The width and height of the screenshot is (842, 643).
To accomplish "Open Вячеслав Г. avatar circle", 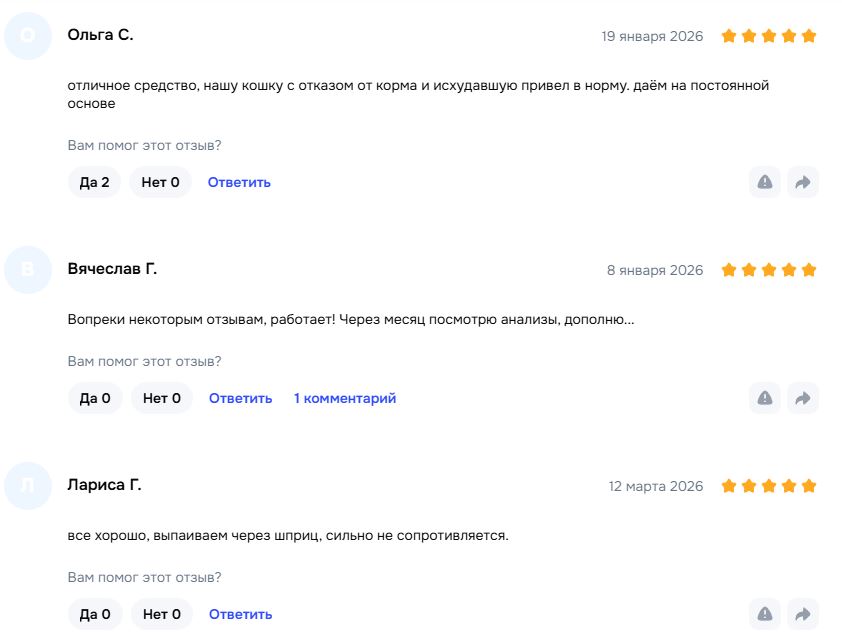I will click(28, 270).
